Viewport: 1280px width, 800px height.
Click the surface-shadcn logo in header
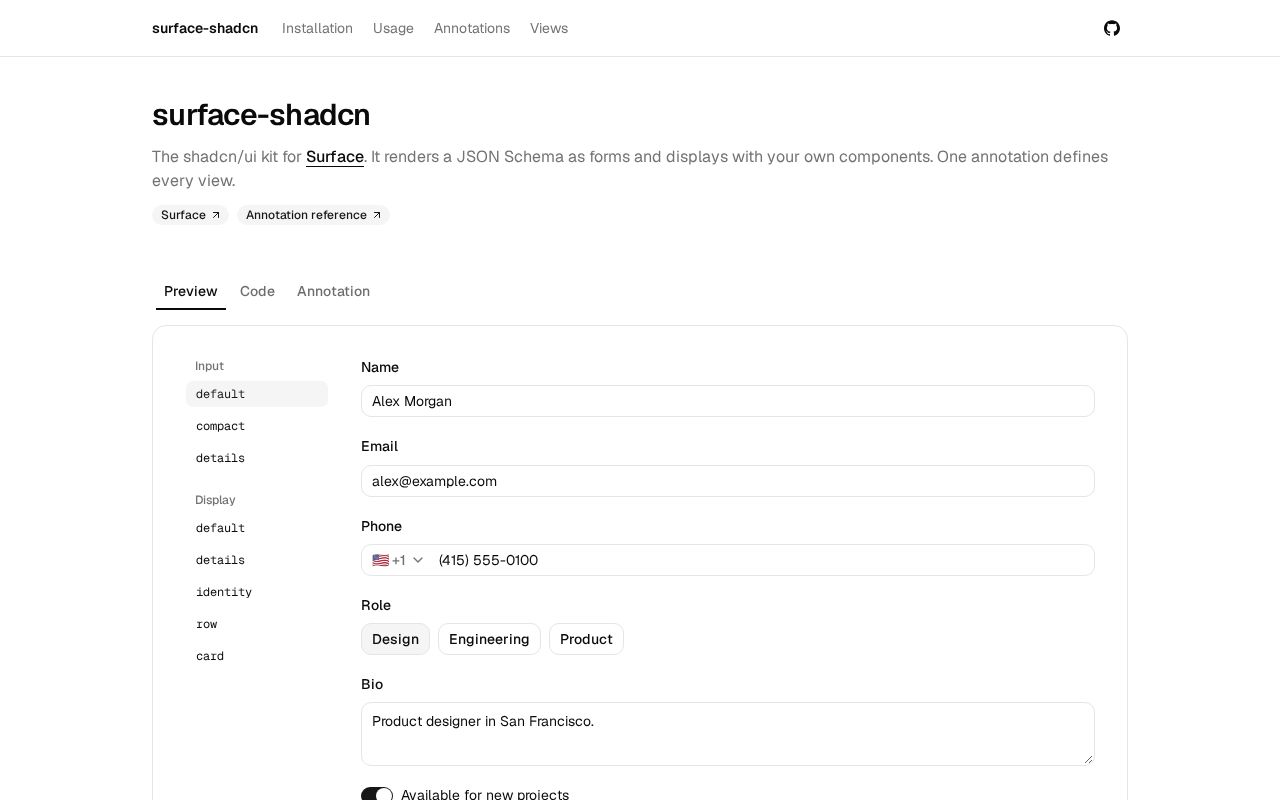(x=205, y=28)
